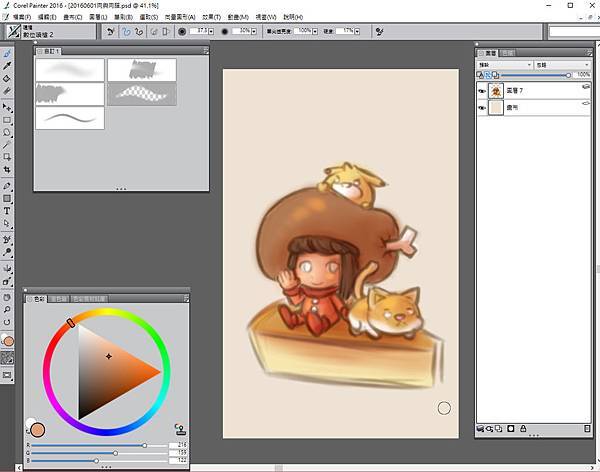Select the Cloner tool
Screen dimensions: 600x472
pos(7,240)
